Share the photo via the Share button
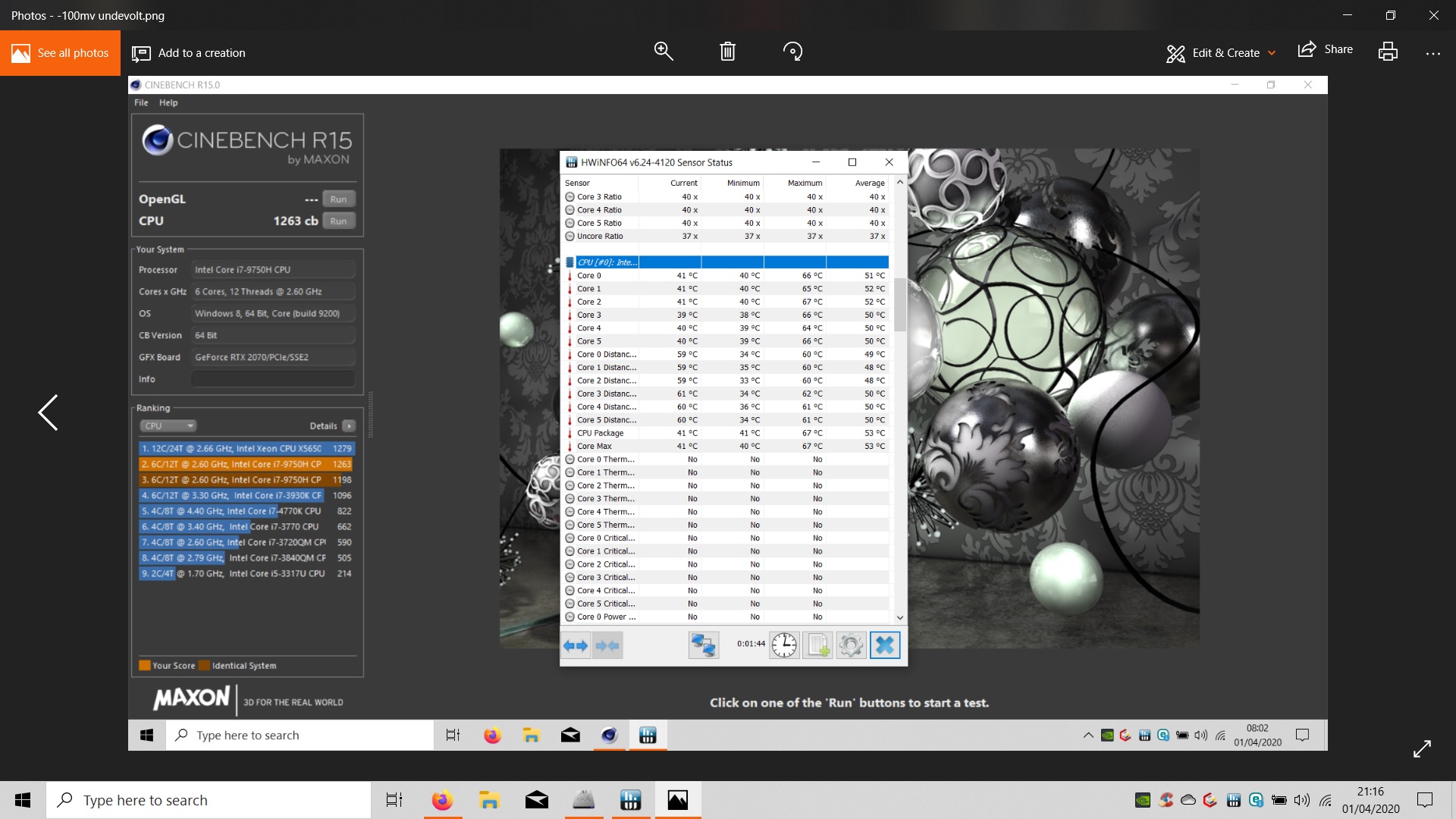Image resolution: width=1456 pixels, height=819 pixels. [x=1326, y=50]
